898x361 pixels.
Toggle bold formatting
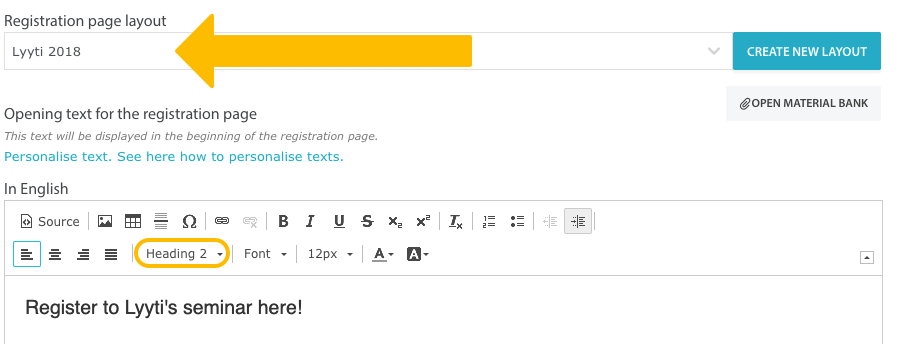click(283, 221)
